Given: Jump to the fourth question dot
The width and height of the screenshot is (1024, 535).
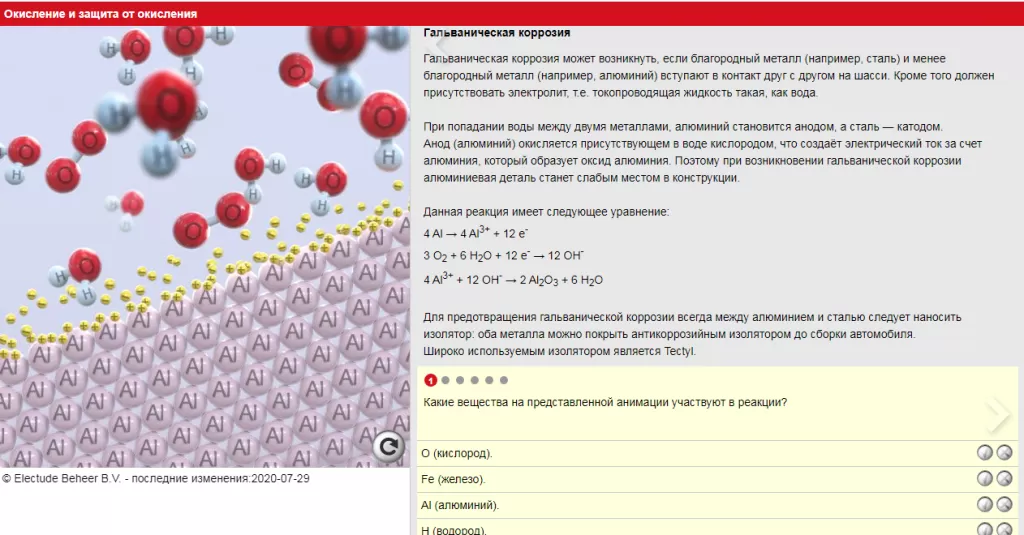Looking at the screenshot, I should [475, 380].
